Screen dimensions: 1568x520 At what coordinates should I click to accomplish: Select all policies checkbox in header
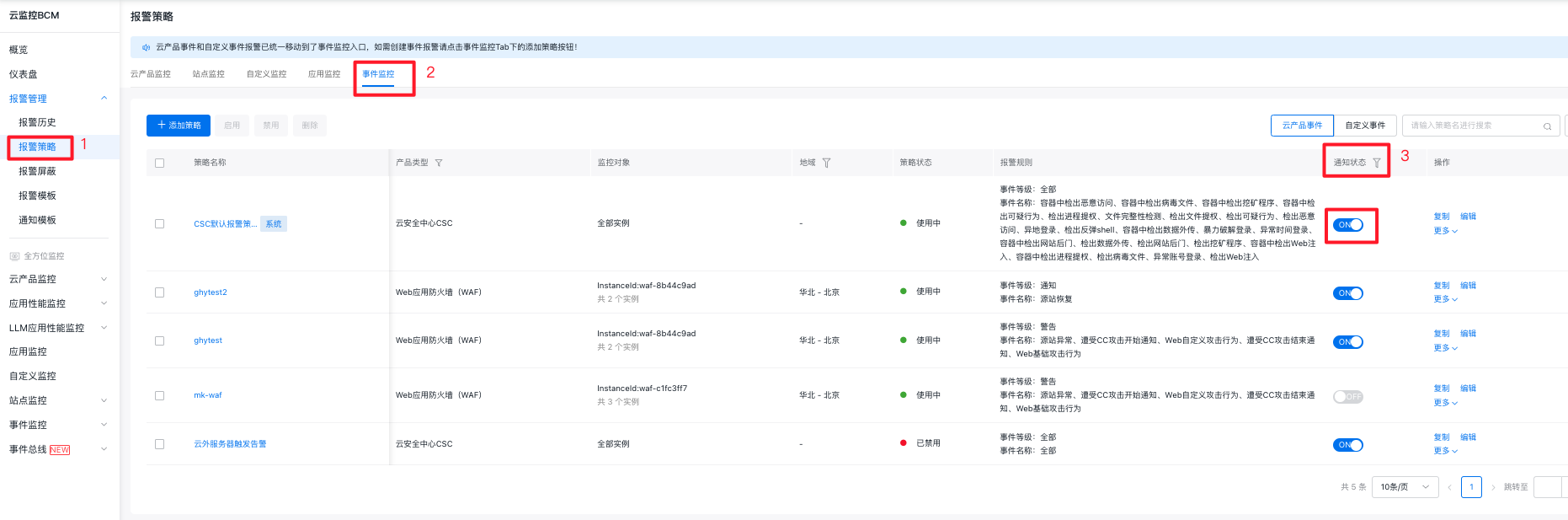click(x=159, y=163)
